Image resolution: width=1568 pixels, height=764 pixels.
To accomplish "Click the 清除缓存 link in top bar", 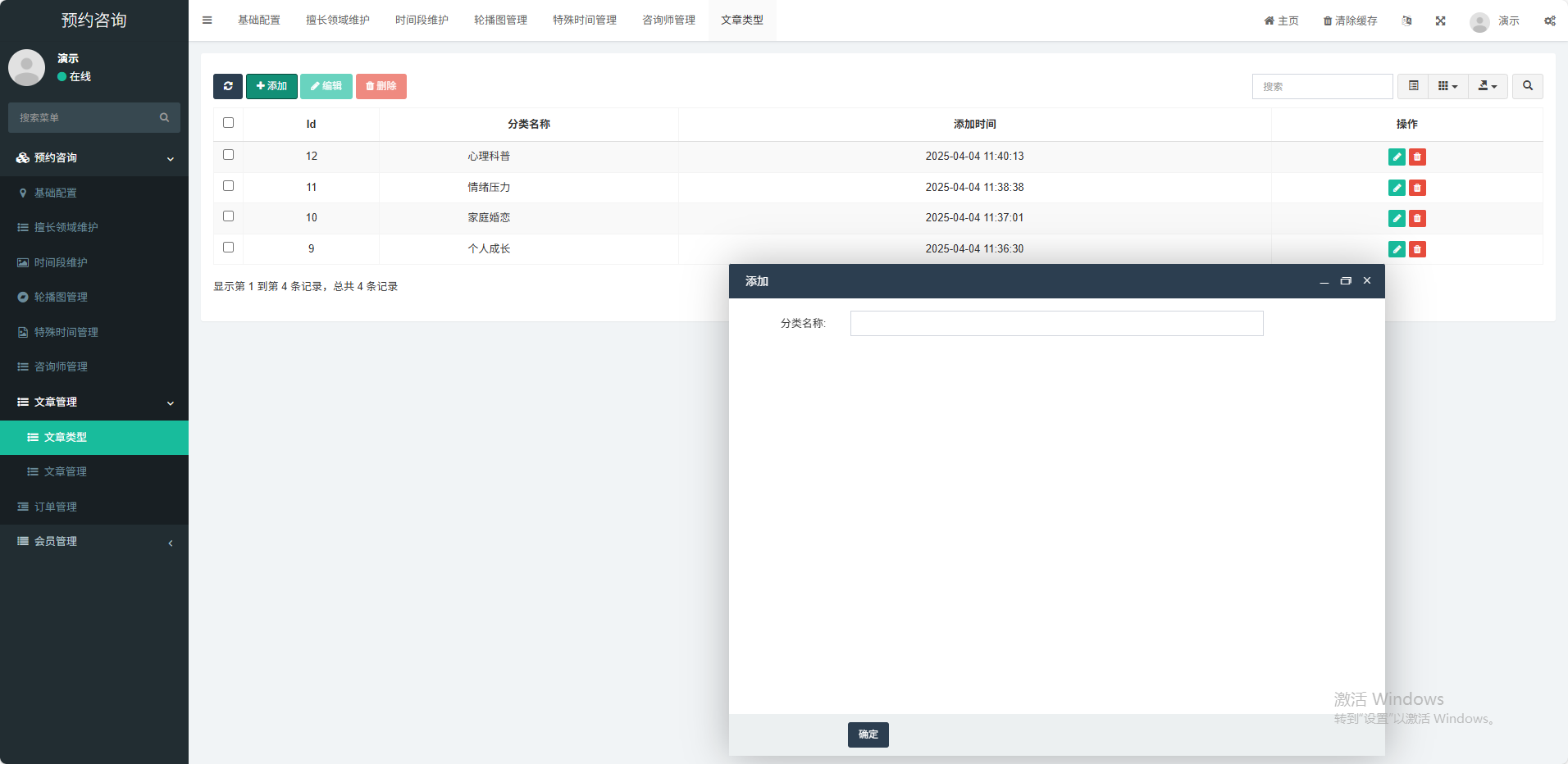I will (1350, 20).
